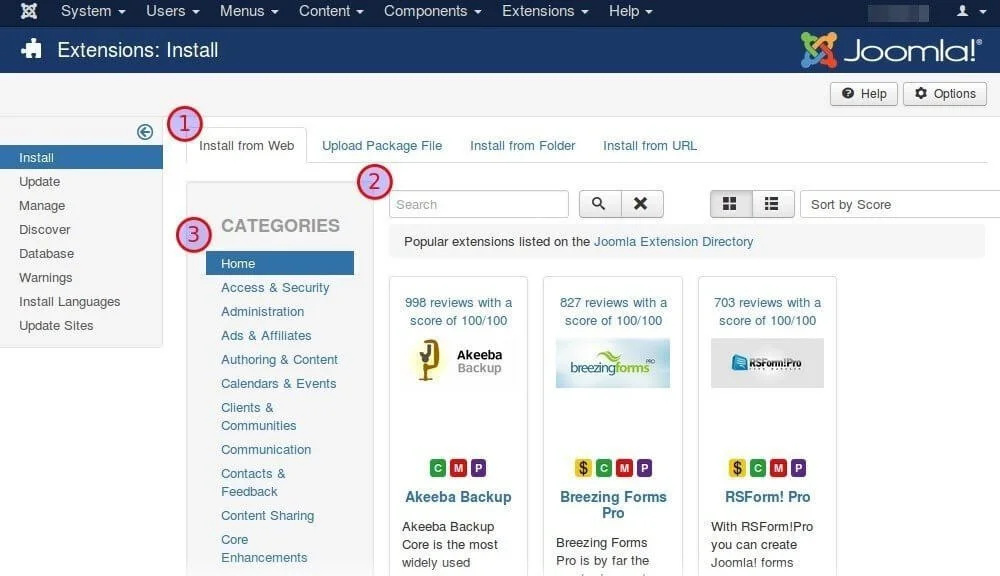Open the Sort by Score dropdown
The height and width of the screenshot is (576, 1000).
click(900, 204)
